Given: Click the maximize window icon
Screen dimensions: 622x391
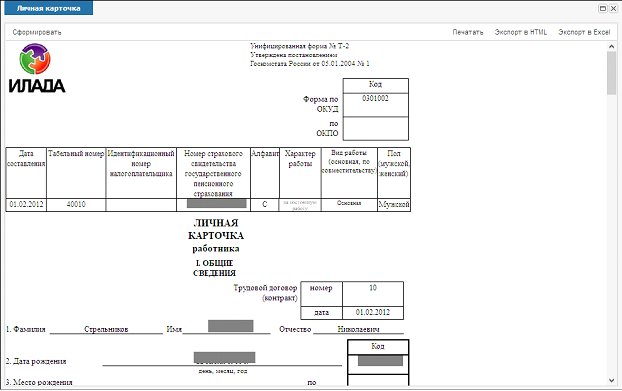Looking at the screenshot, I should [x=603, y=8].
